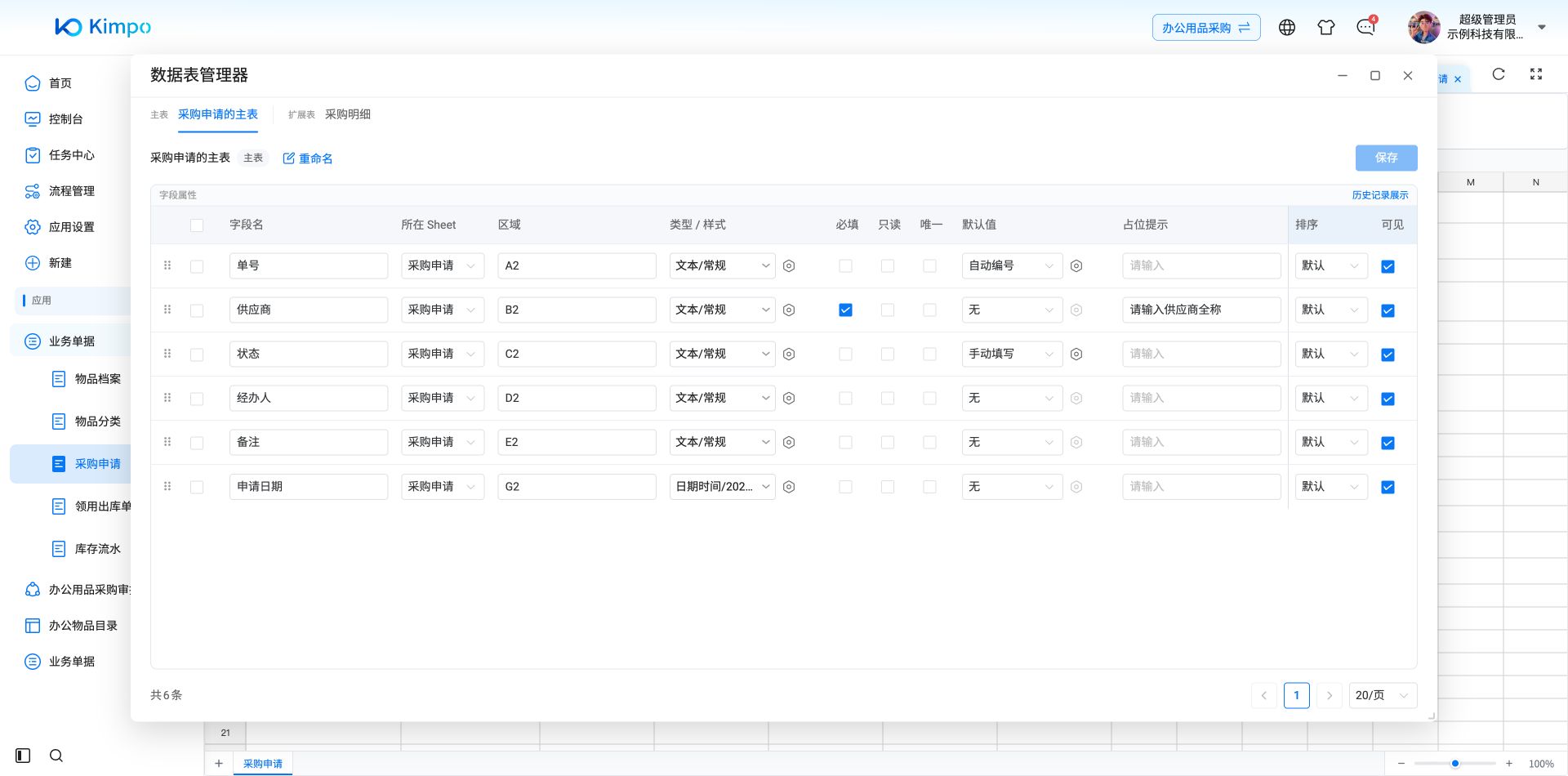Open 默认值 dropdown for 单号 row
Image resolution: width=1568 pixels, height=776 pixels.
pyautogui.click(x=1012, y=266)
